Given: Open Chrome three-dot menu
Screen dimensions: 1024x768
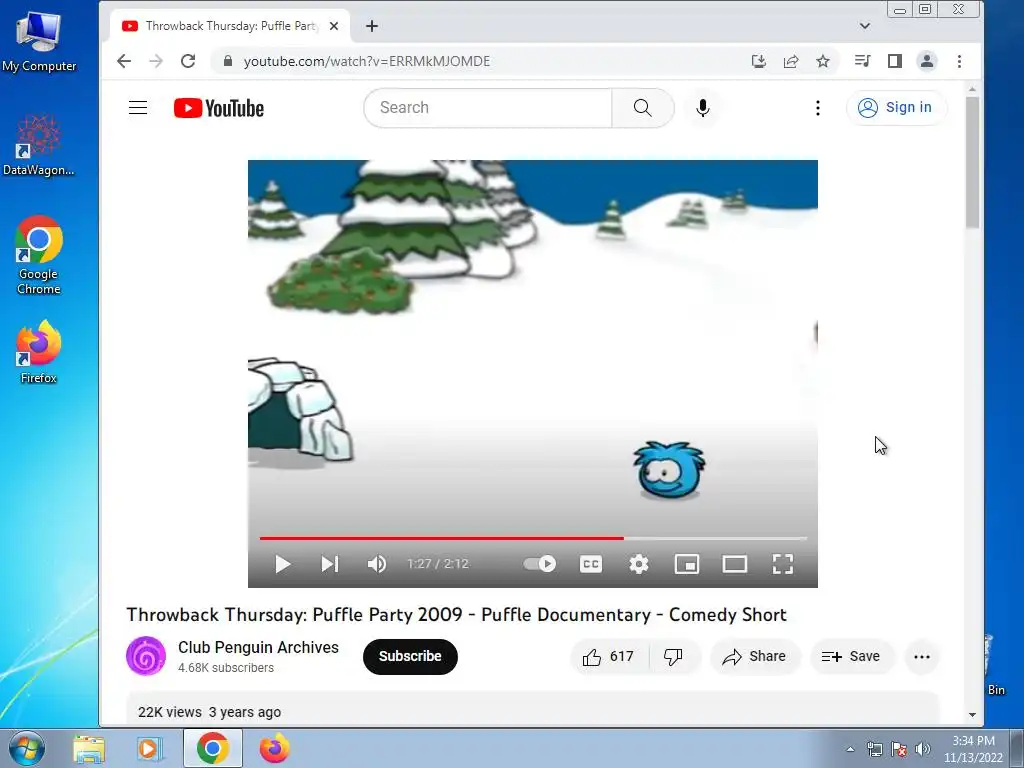Looking at the screenshot, I should point(959,61).
